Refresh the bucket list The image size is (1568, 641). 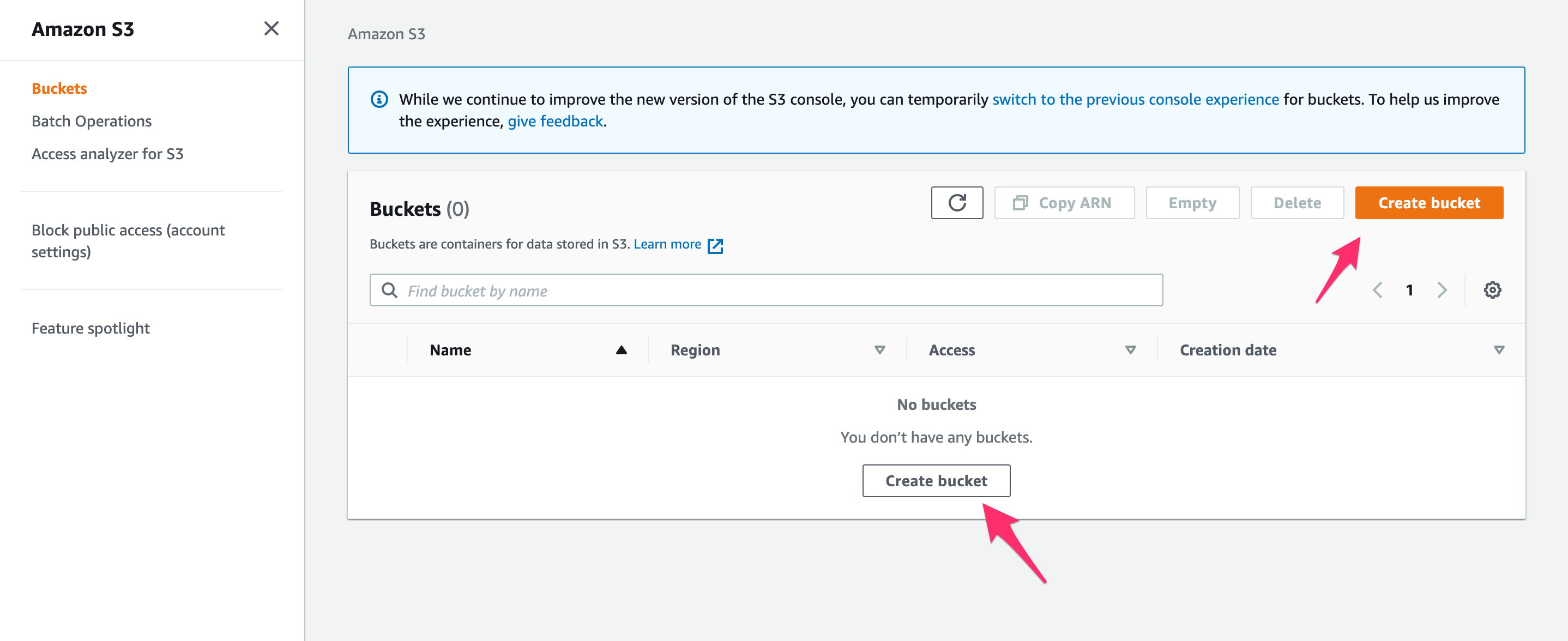click(x=957, y=202)
